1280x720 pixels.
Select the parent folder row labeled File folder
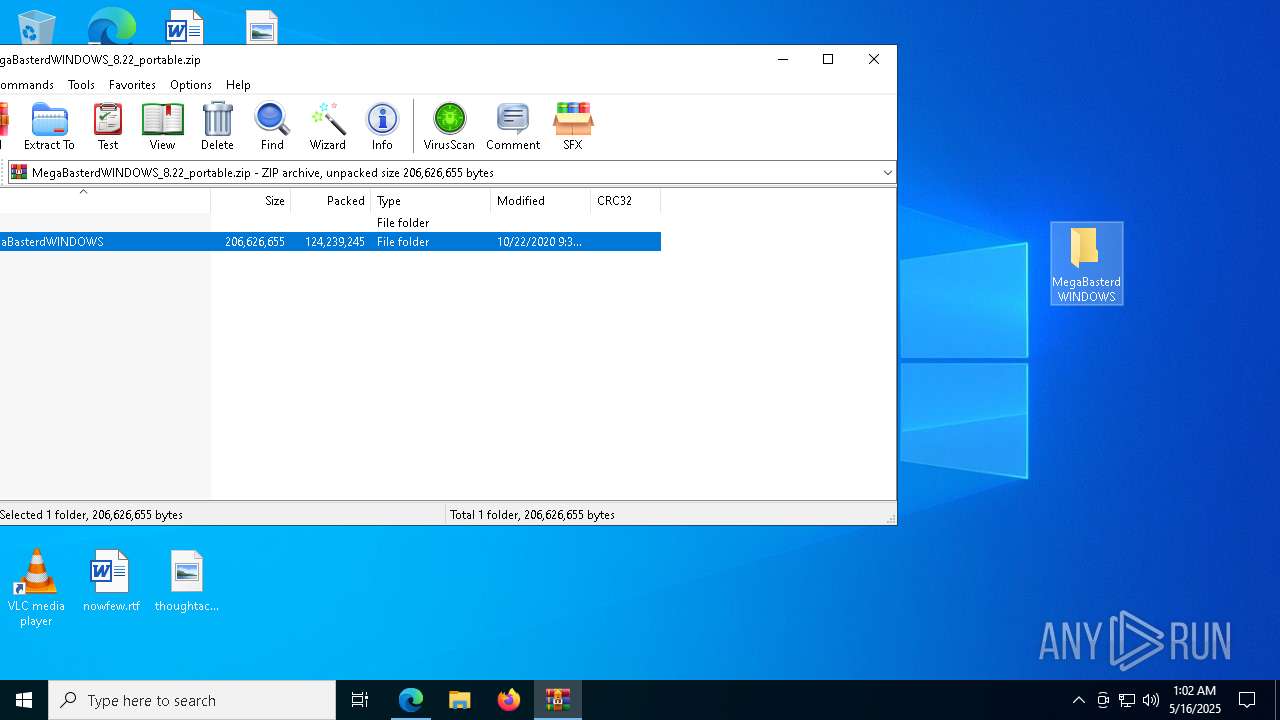[x=330, y=223]
